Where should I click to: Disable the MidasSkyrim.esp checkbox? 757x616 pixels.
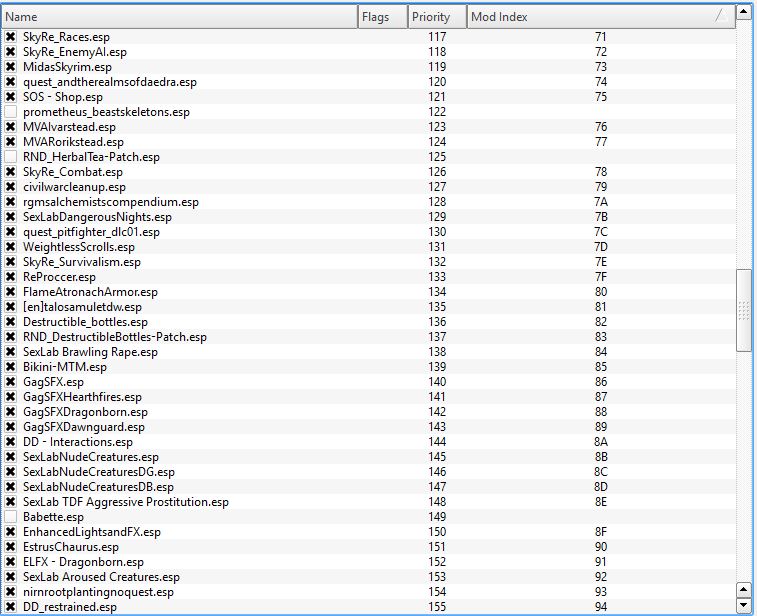coord(11,67)
